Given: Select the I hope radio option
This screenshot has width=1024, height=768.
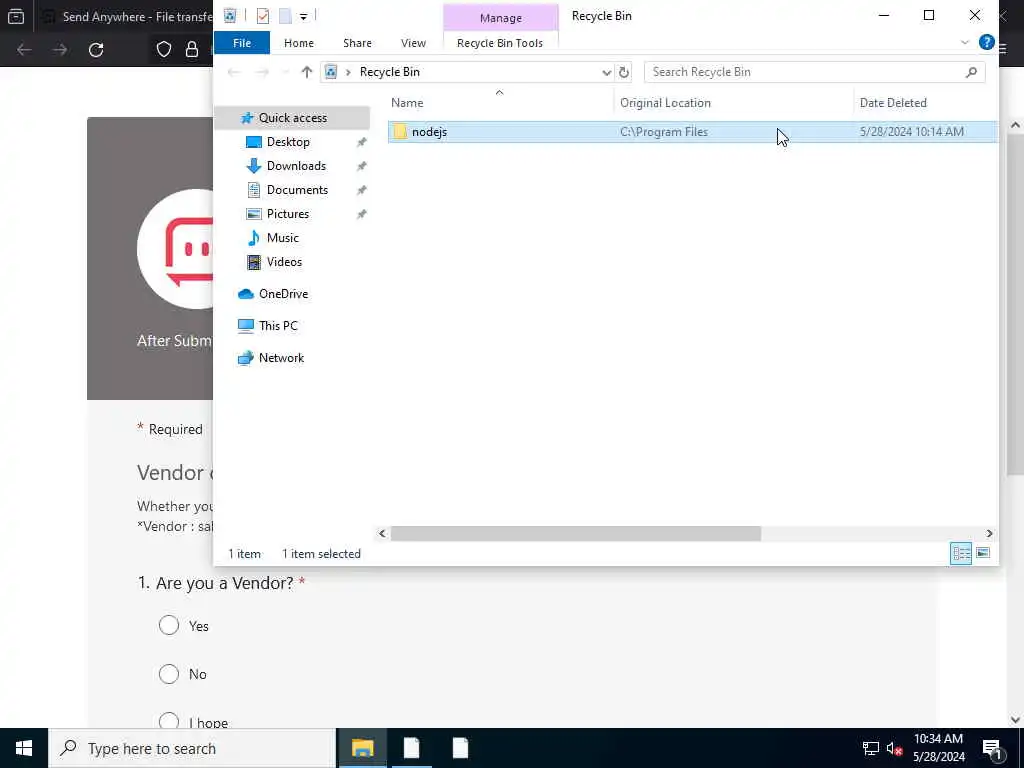Looking at the screenshot, I should (168, 721).
